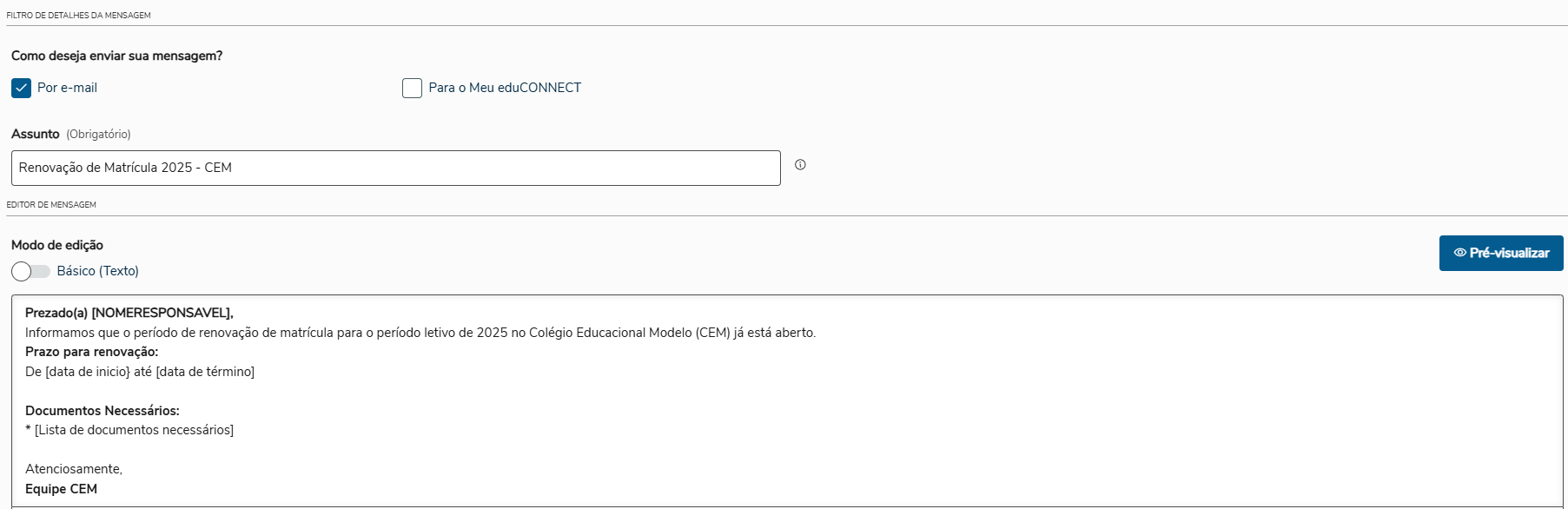Click the info icon beside Assunto field
The image size is (1568, 509).
pos(800,165)
